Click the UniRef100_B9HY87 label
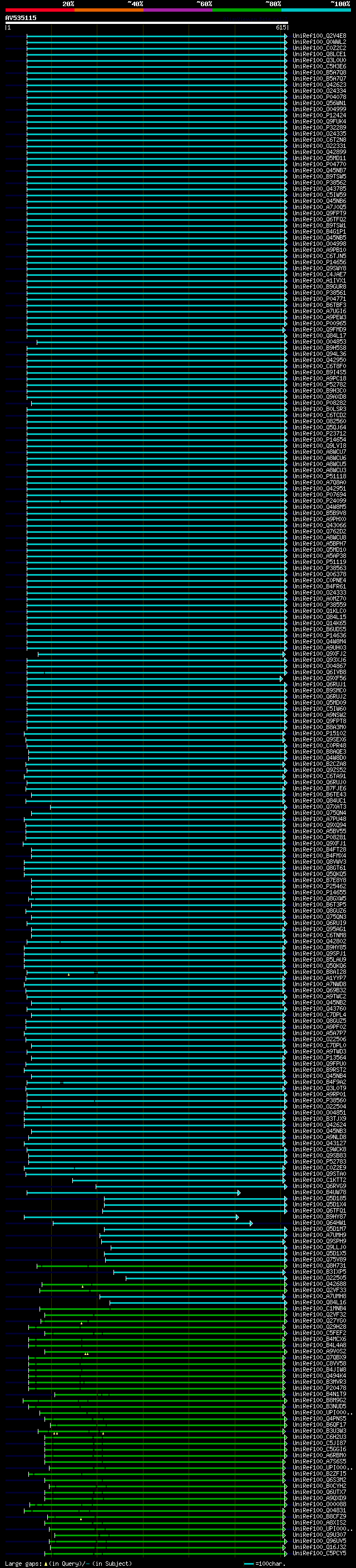Viewport: 356px width, 1568px height. [319, 1216]
